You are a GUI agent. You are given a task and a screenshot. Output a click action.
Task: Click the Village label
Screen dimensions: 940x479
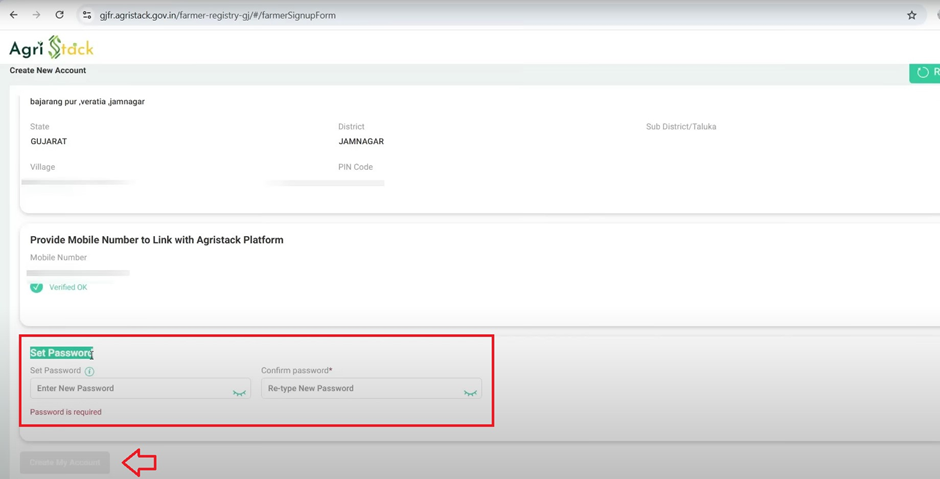(43, 167)
